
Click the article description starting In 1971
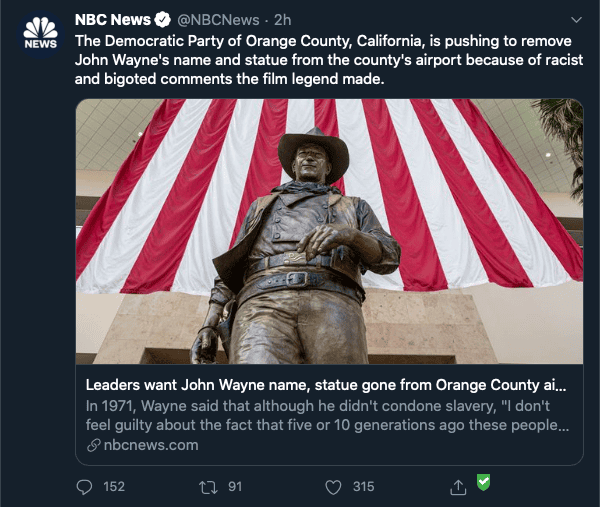(327, 416)
